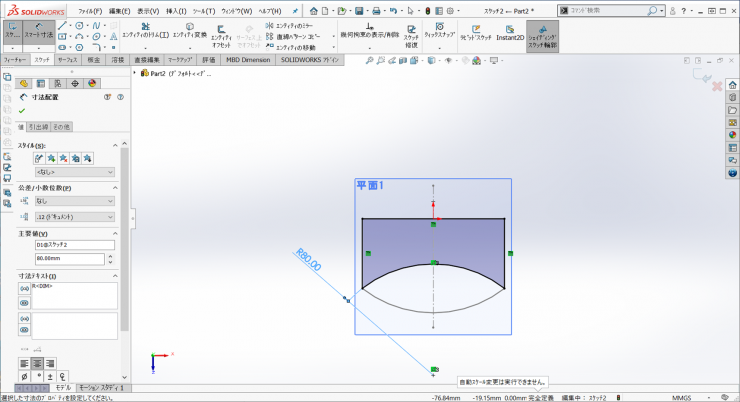Open the 挿入(I) Insert menu

175,11
